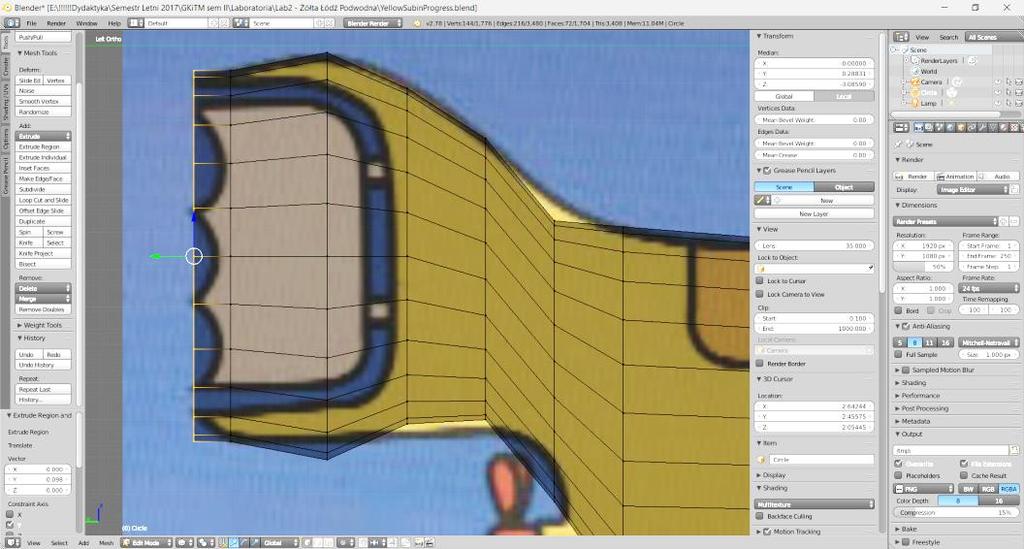Open Blender Render engine dropdown
The image size is (1024, 549).
coord(373,23)
